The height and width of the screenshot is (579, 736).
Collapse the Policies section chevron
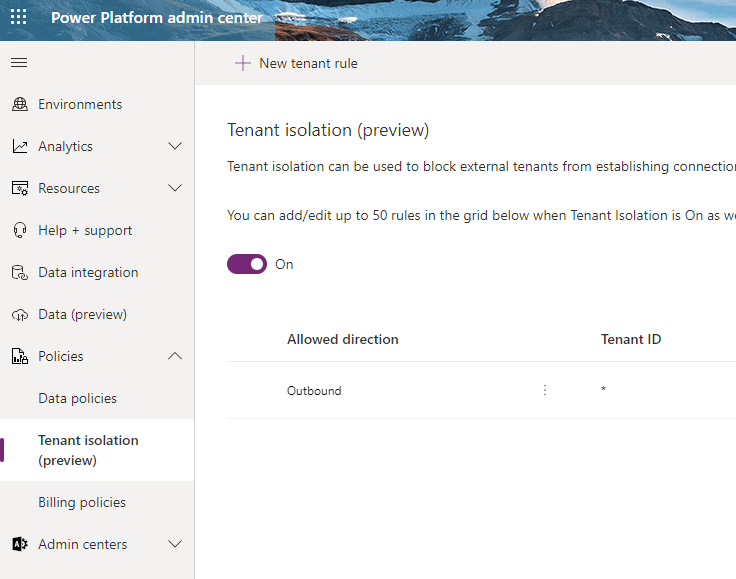[x=175, y=357]
